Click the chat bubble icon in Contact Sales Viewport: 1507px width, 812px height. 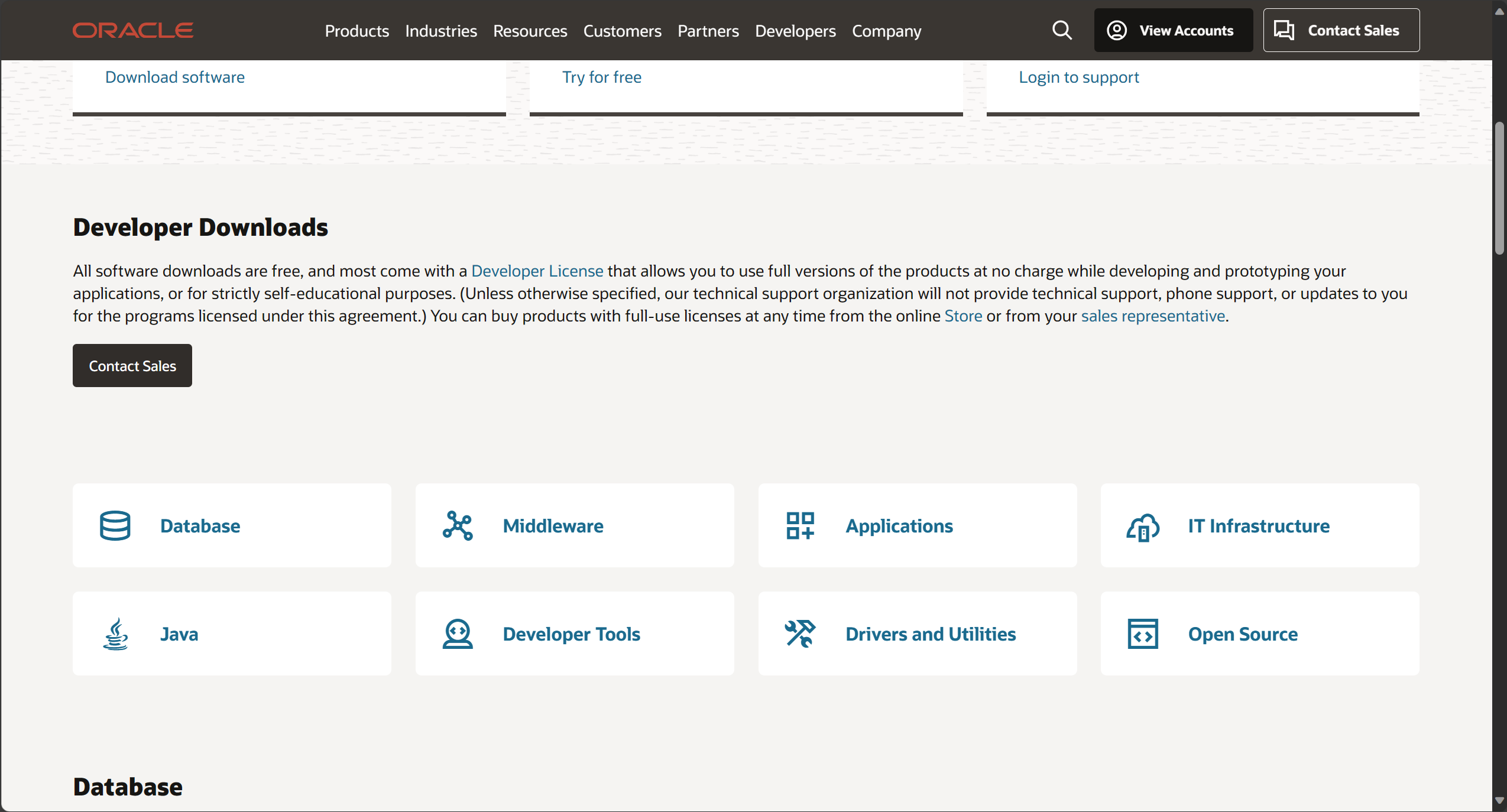(x=1284, y=30)
